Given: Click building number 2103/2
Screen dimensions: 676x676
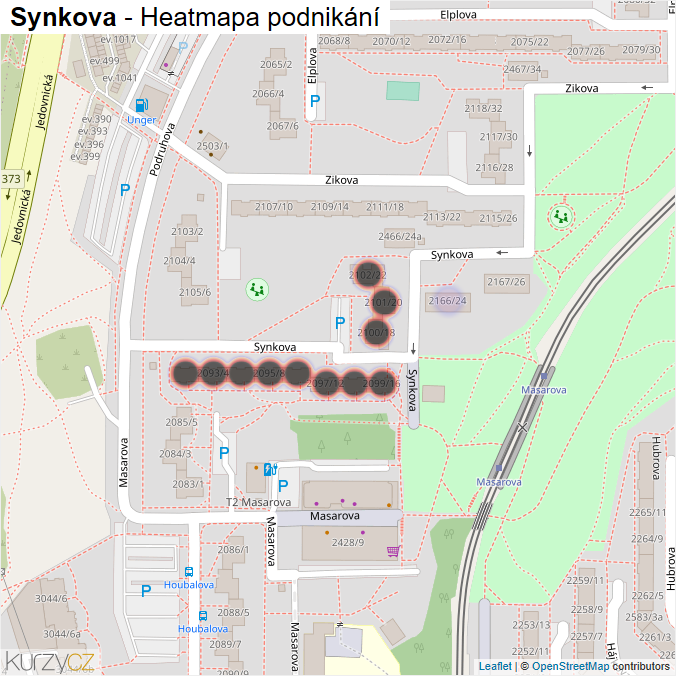Looking at the screenshot, I should [x=187, y=232].
